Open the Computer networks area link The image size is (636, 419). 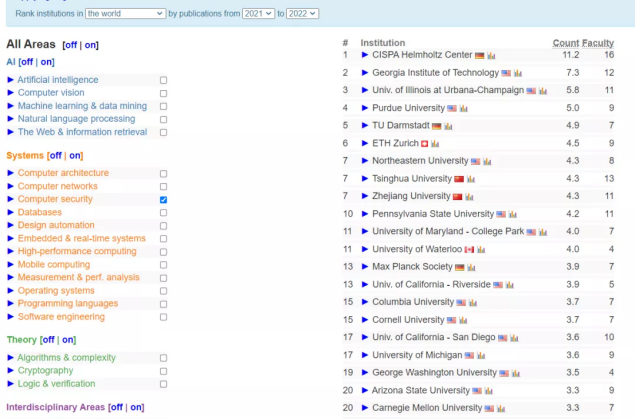(58, 186)
